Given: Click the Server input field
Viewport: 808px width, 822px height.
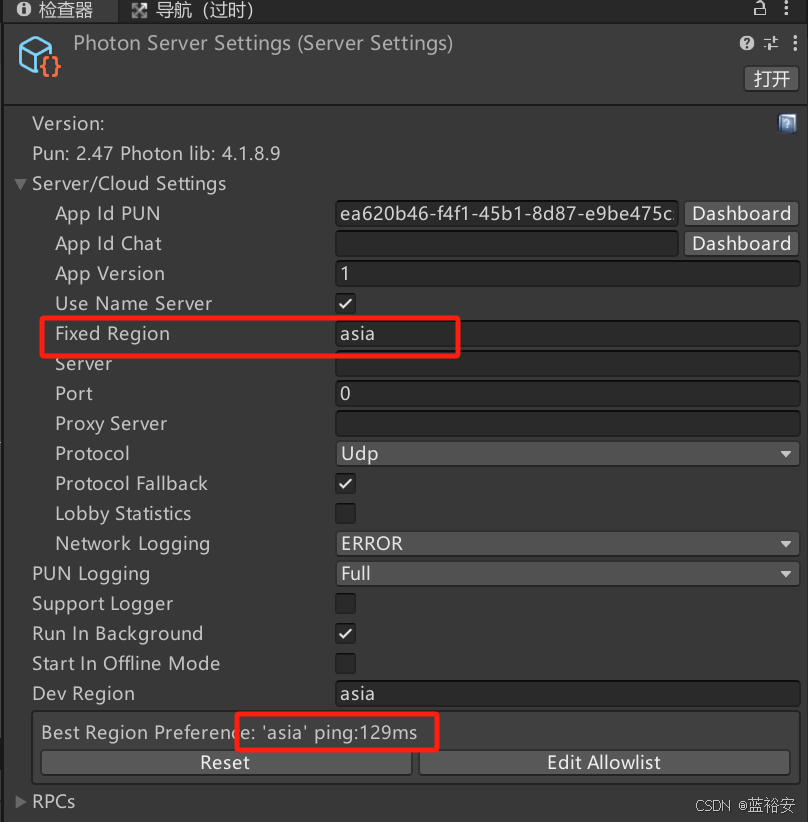Looking at the screenshot, I should (567, 364).
